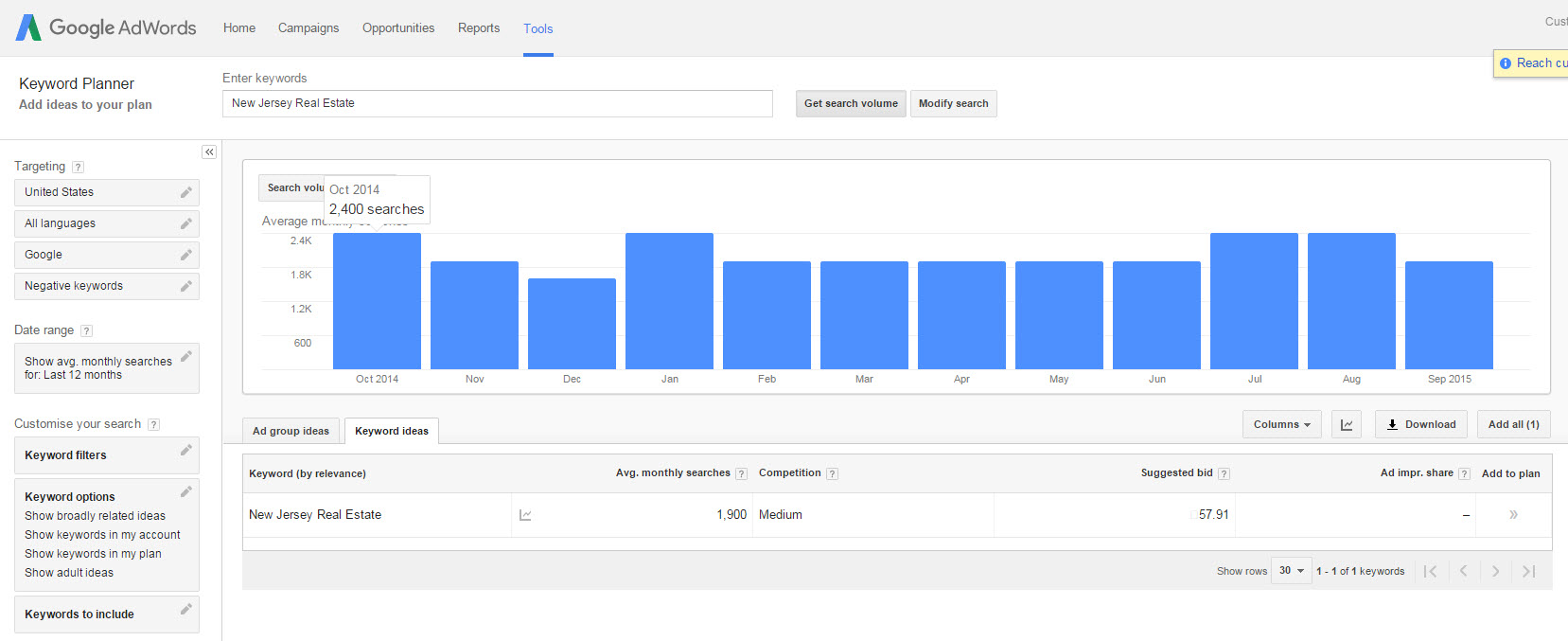
Task: Open help for Suggested bid column
Action: pyautogui.click(x=1224, y=473)
